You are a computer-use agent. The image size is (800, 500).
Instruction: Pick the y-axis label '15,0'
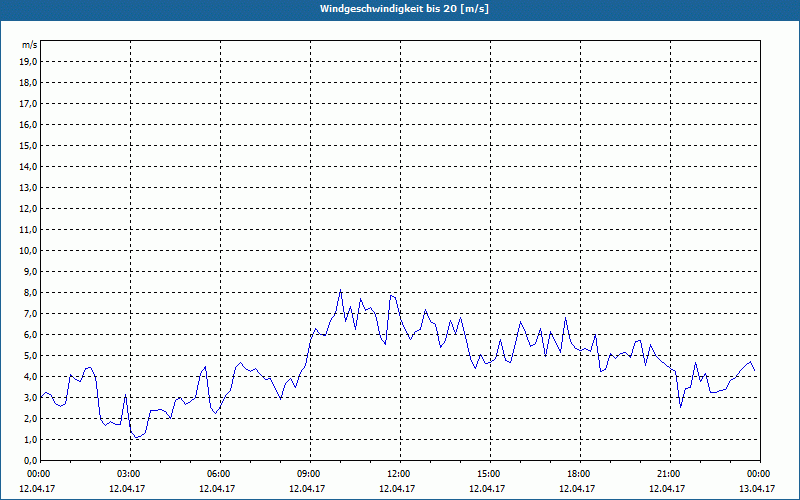[29, 145]
